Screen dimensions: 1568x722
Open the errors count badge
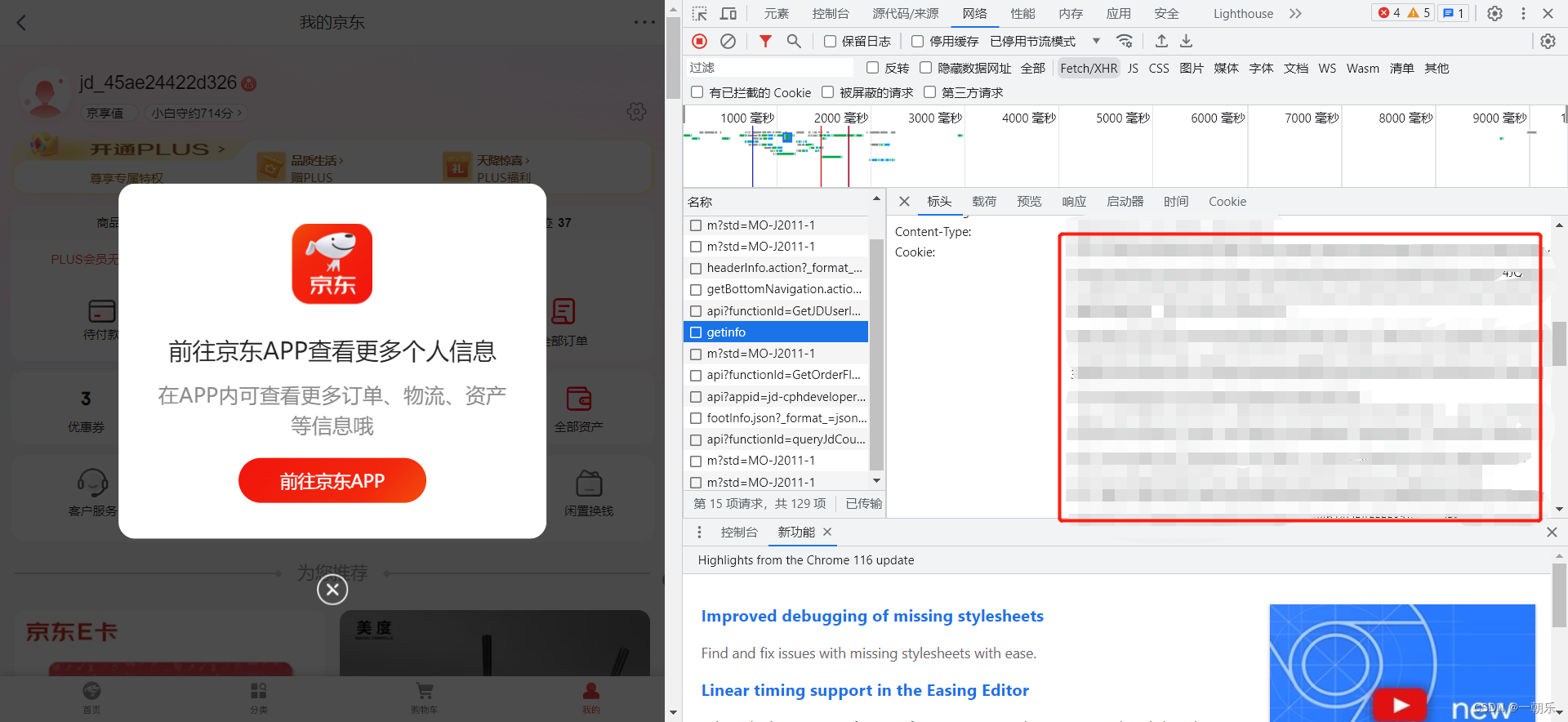click(x=1389, y=13)
